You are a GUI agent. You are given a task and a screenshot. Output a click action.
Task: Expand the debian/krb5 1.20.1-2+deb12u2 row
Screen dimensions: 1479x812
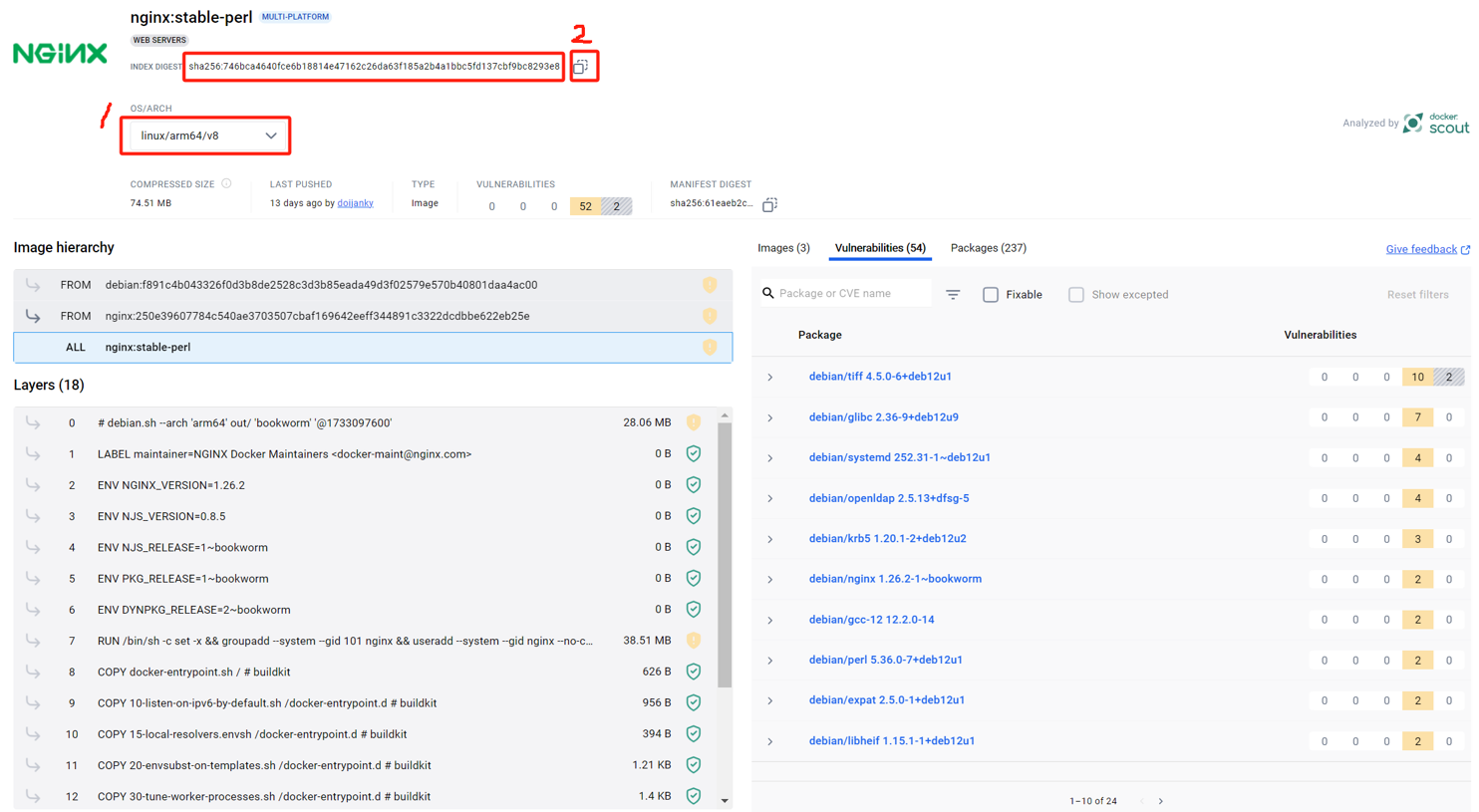[770, 539]
